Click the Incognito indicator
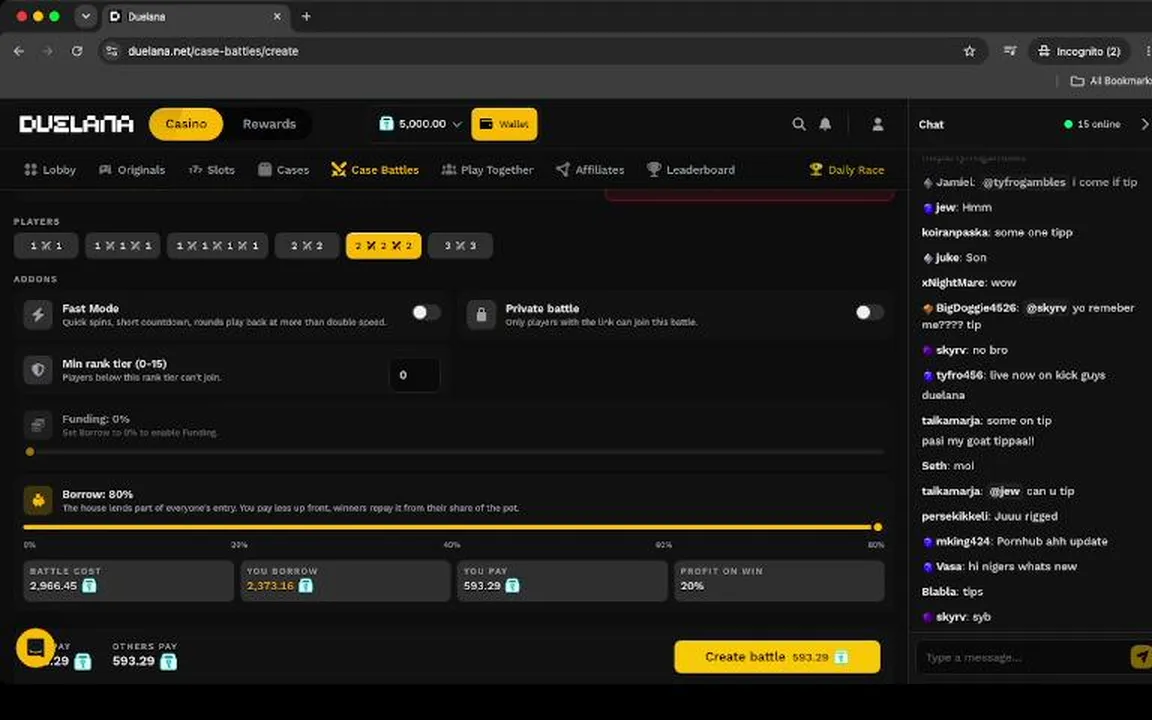This screenshot has height=720, width=1152. pos(1079,51)
